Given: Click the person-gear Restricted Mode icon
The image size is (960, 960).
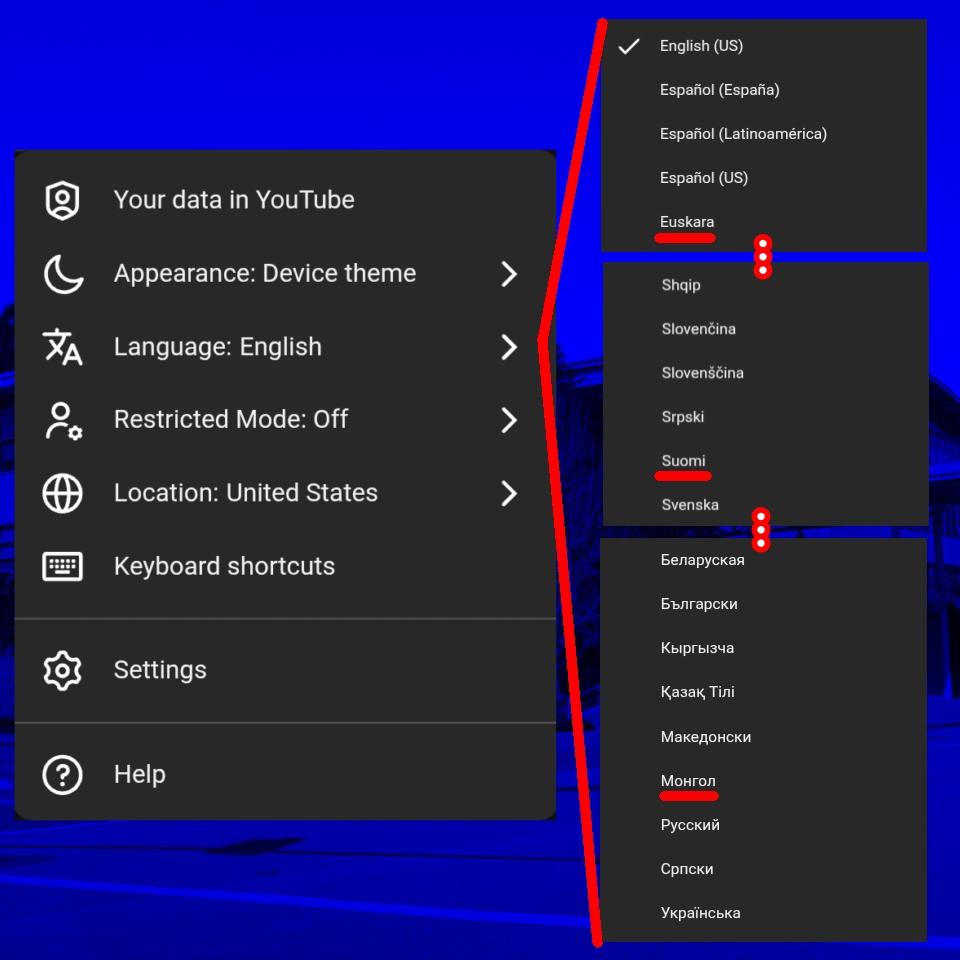Looking at the screenshot, I should (x=63, y=421).
